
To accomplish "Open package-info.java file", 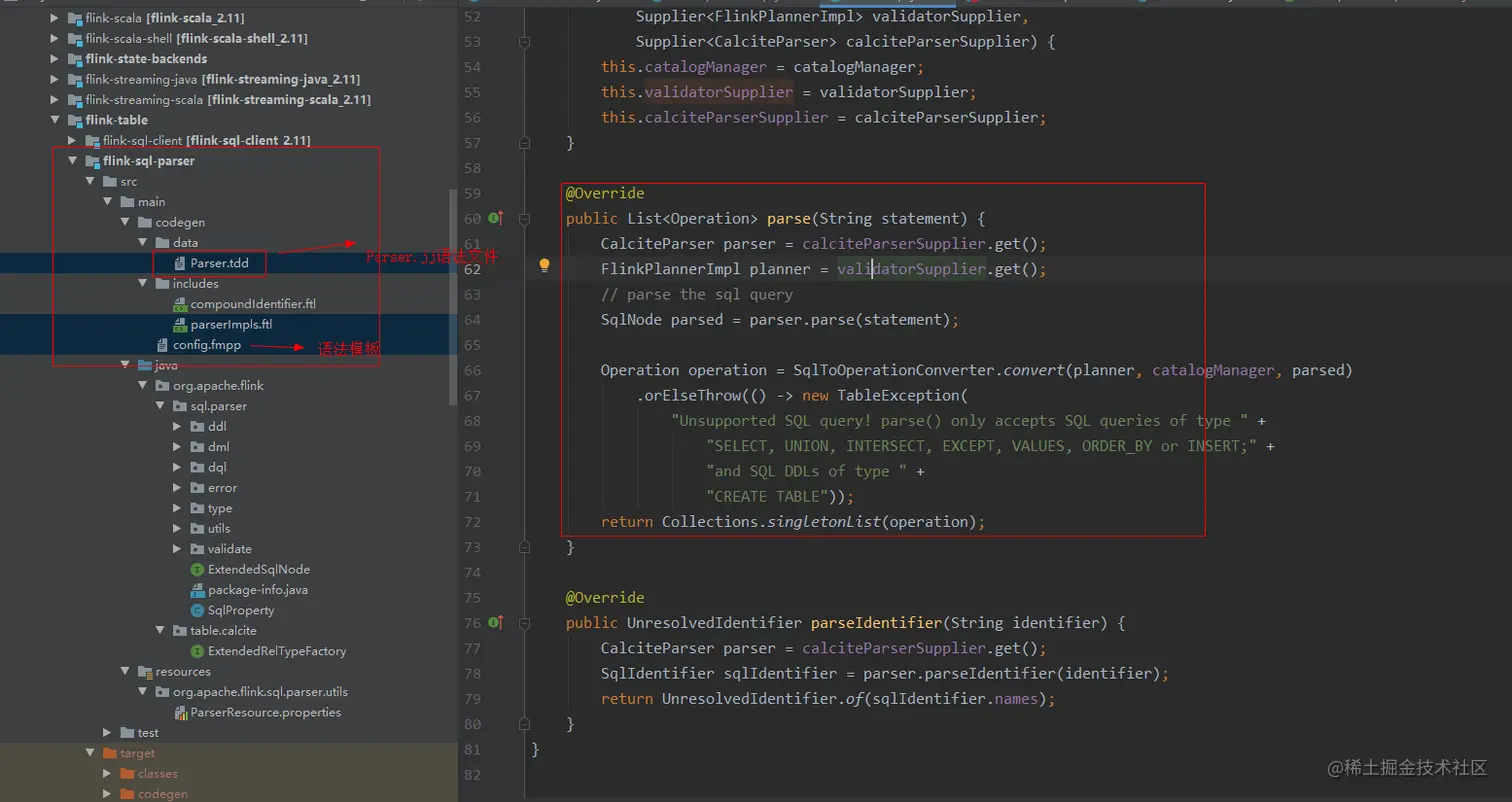I will pyautogui.click(x=257, y=590).
